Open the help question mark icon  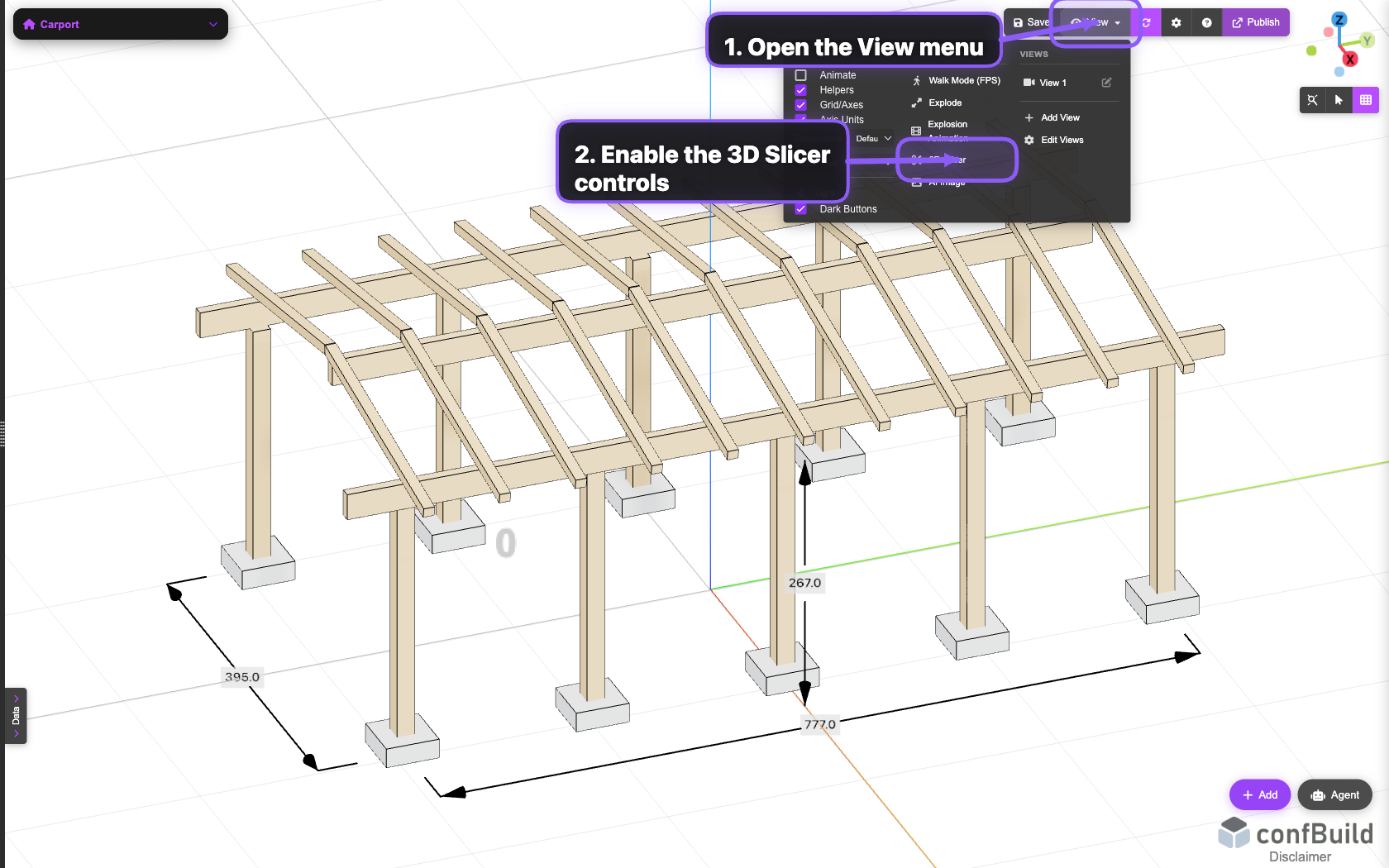1206,22
